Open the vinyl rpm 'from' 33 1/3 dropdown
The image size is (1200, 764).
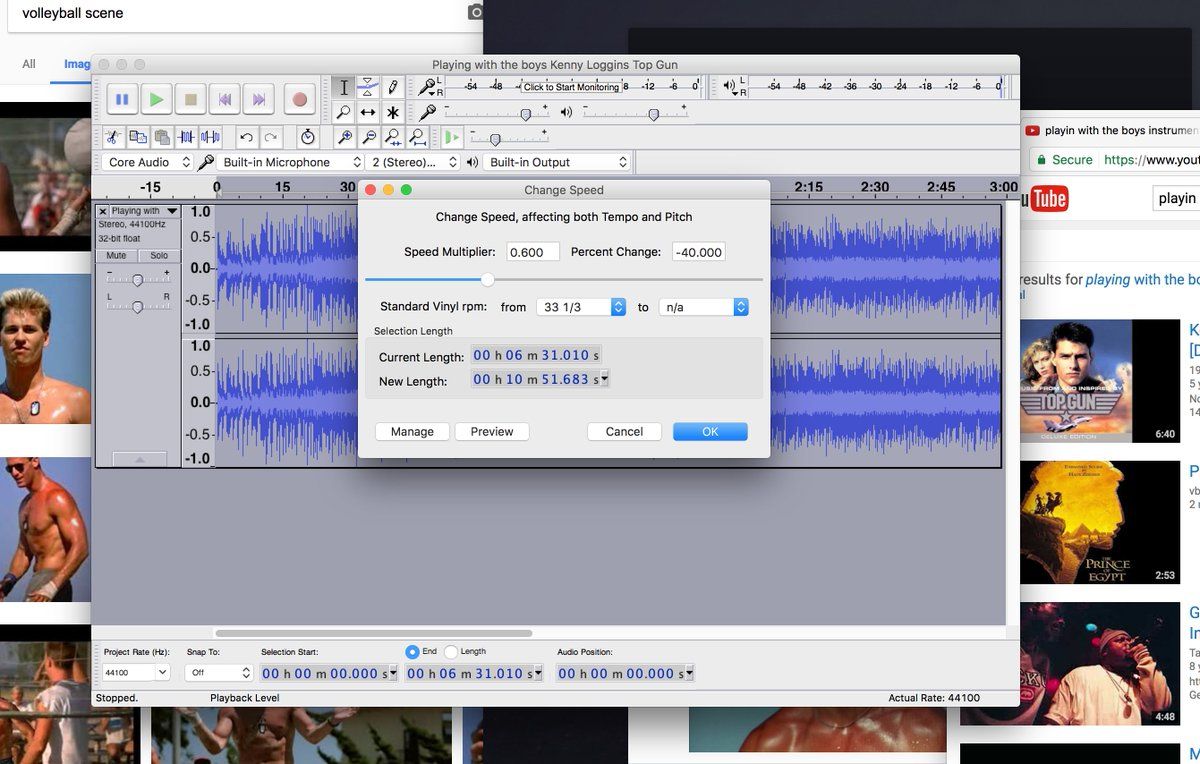click(580, 307)
